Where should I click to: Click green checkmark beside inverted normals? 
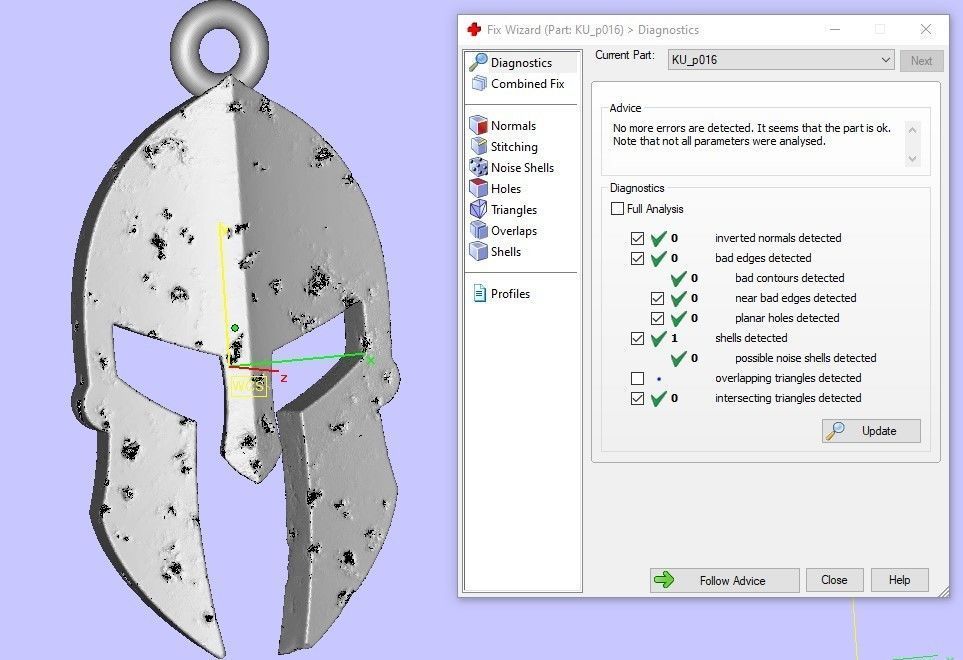pyautogui.click(x=658, y=238)
